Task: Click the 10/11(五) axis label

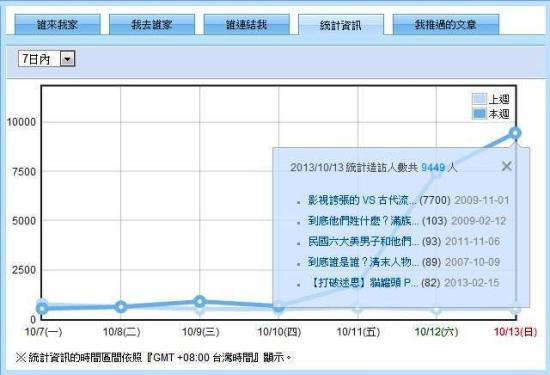Action: (x=358, y=332)
